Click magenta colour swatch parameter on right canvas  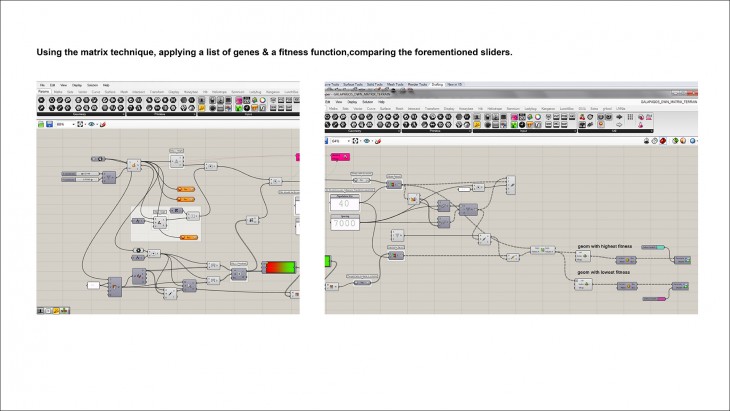click(x=654, y=298)
